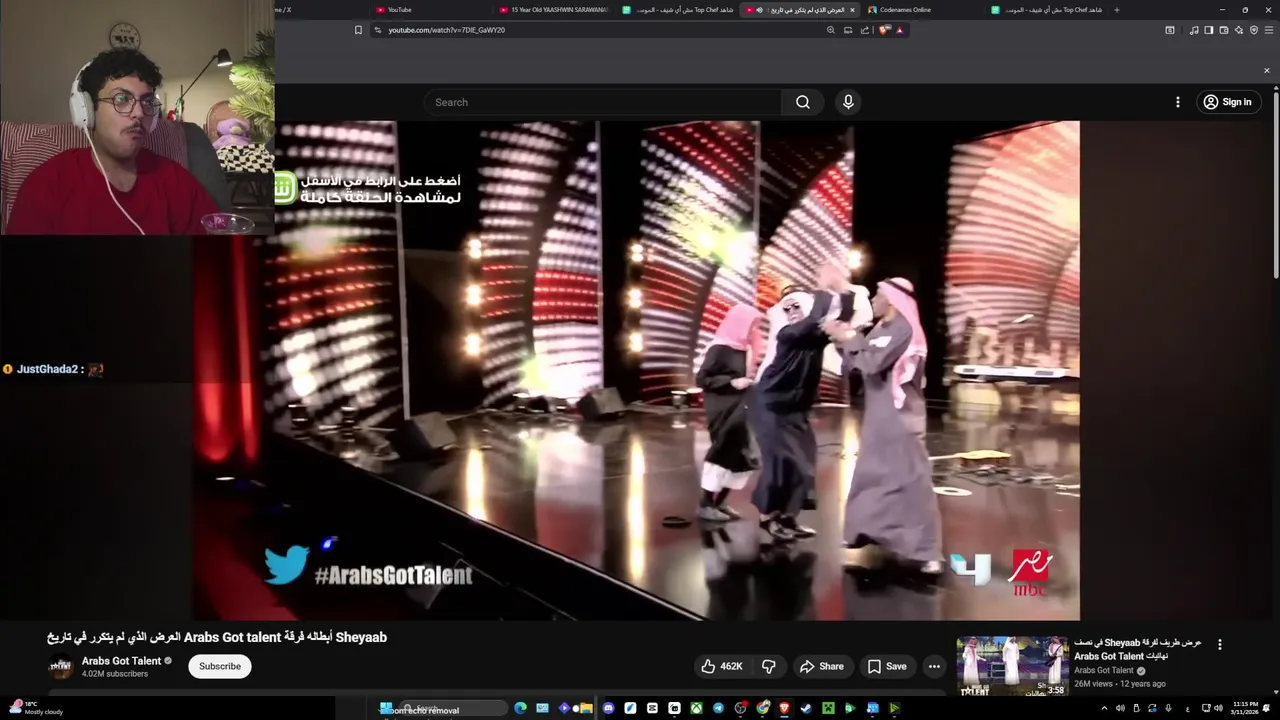The height and width of the screenshot is (720, 1280).
Task: Open YouTube settings three-dot menu
Action: pyautogui.click(x=1177, y=102)
